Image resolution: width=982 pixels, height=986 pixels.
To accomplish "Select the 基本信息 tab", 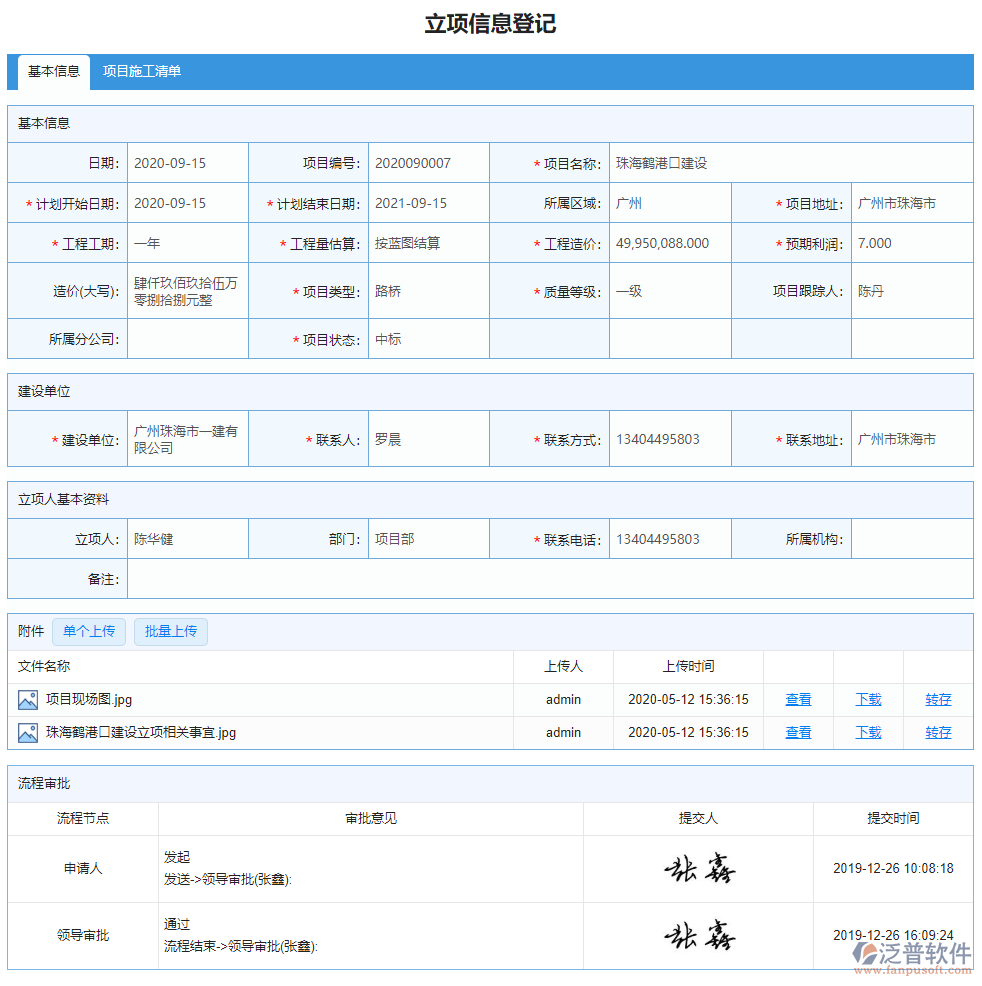I will click(53, 72).
